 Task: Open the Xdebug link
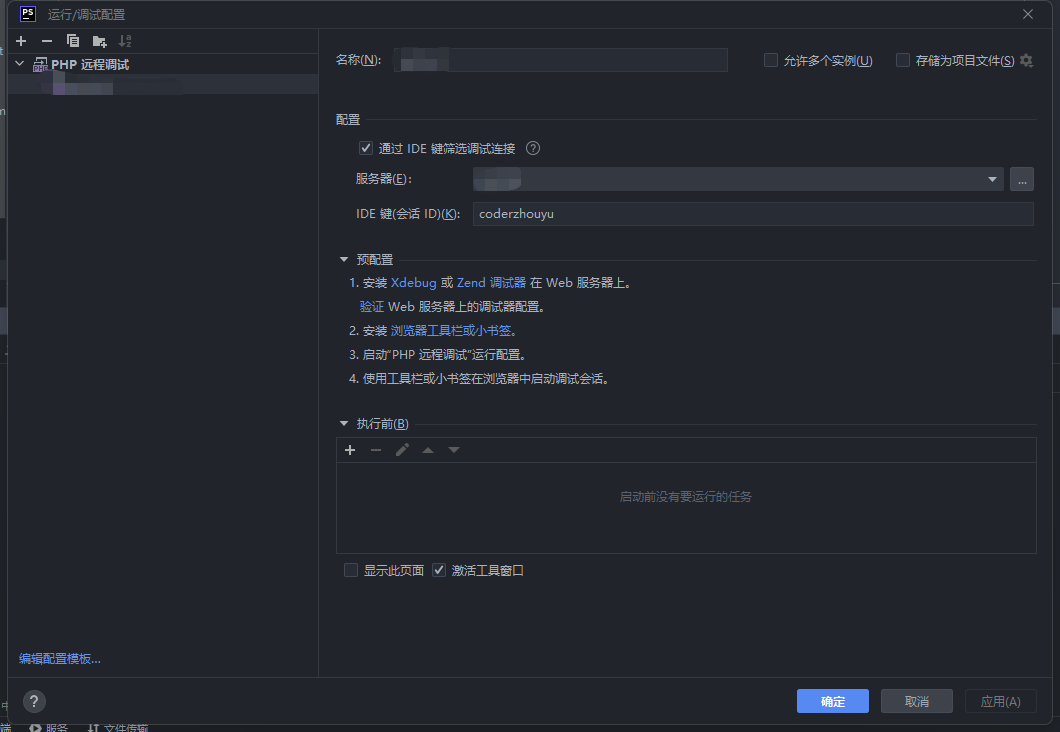pyautogui.click(x=414, y=283)
